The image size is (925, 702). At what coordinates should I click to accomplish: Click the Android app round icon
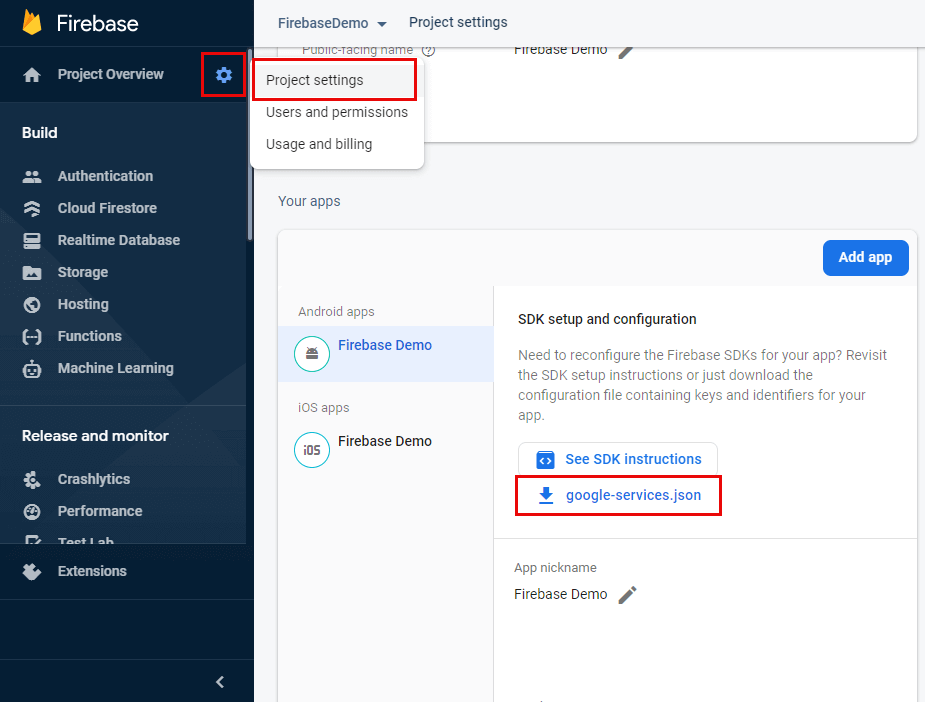click(312, 354)
